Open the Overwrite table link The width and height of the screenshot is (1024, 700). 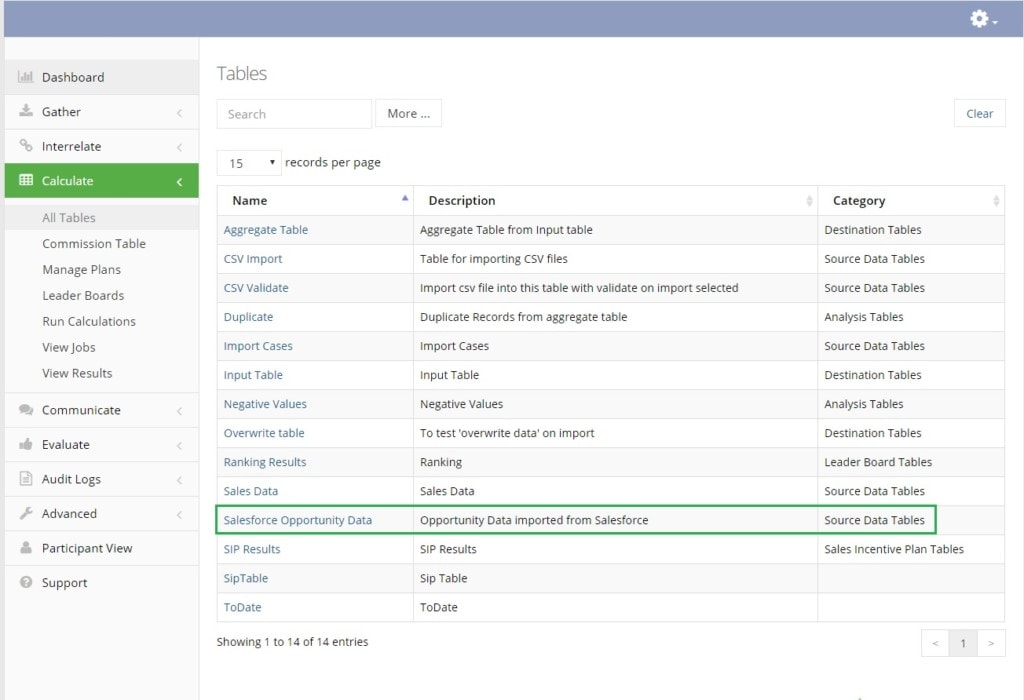click(x=264, y=433)
